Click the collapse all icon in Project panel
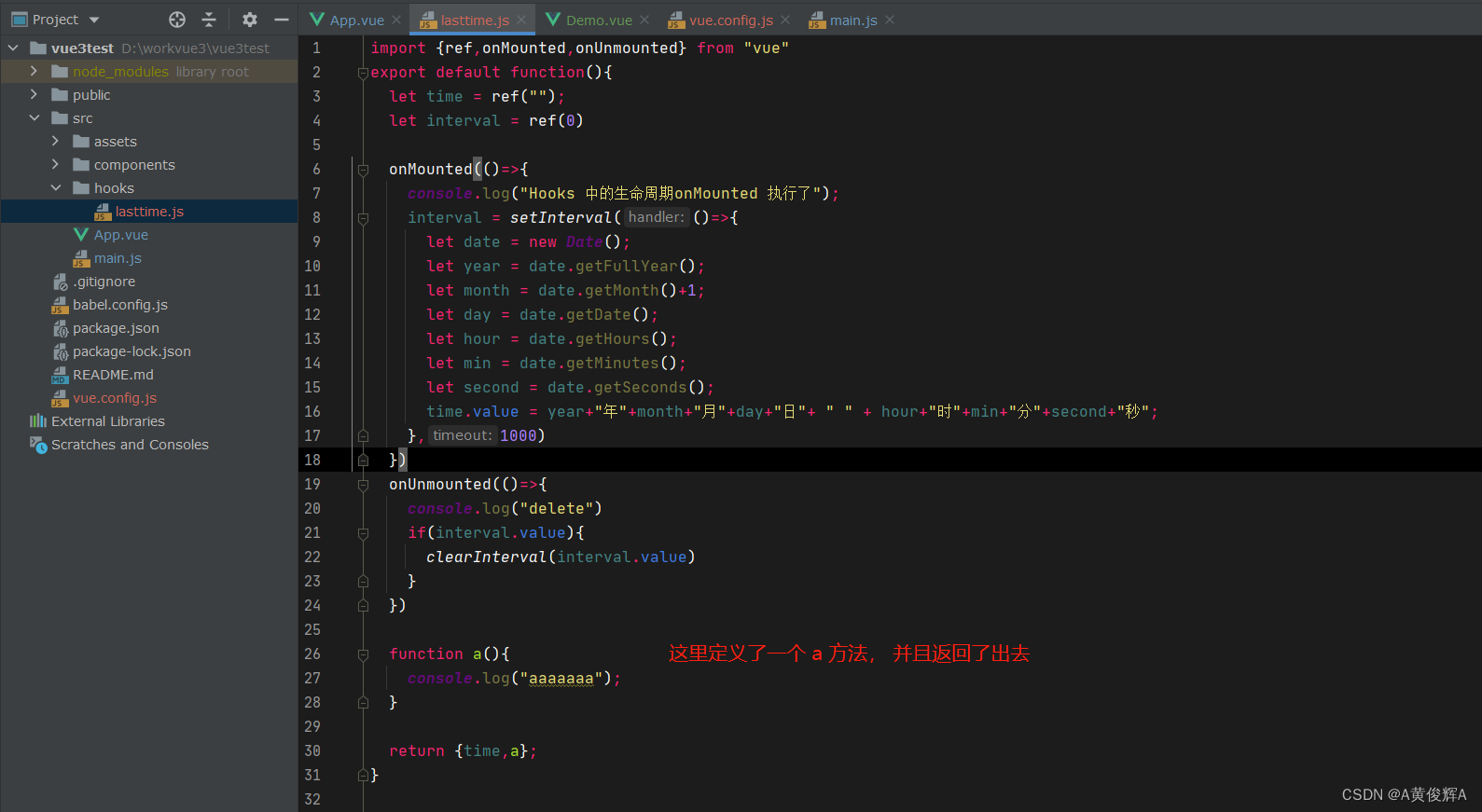 coord(209,20)
